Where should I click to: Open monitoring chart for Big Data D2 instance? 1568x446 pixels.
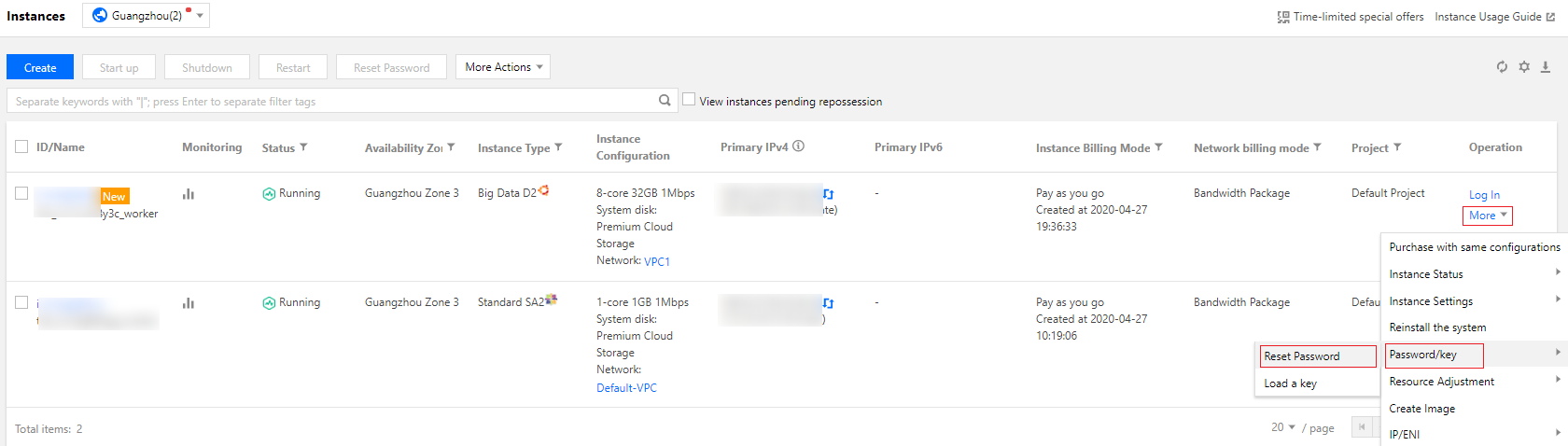[189, 194]
